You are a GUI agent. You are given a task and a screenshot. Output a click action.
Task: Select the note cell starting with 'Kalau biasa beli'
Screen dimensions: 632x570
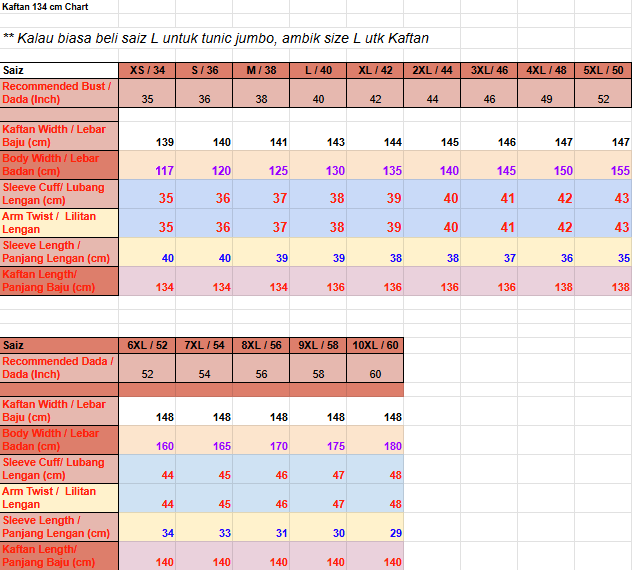coord(216,38)
